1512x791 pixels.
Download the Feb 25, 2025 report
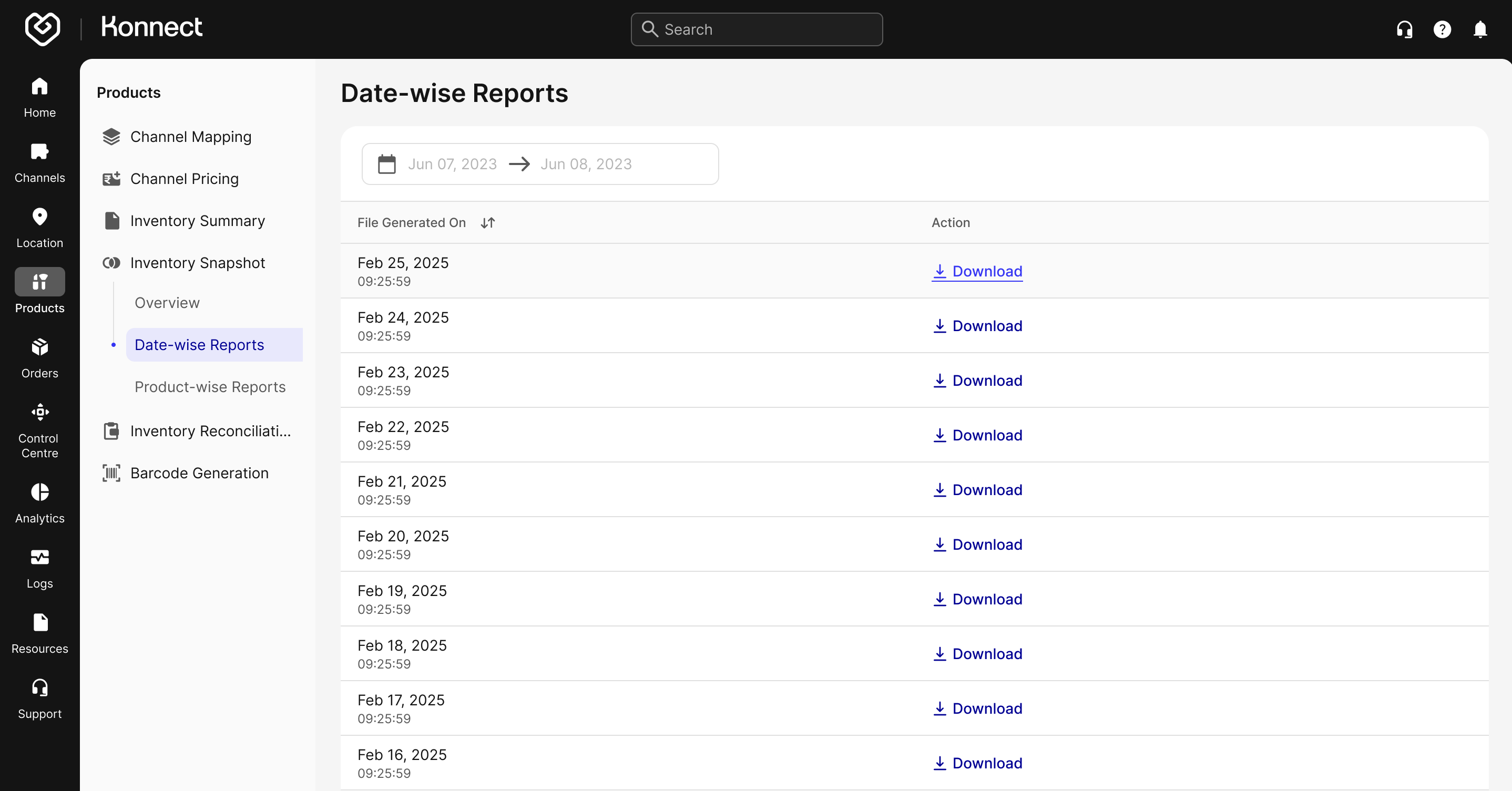(x=977, y=271)
